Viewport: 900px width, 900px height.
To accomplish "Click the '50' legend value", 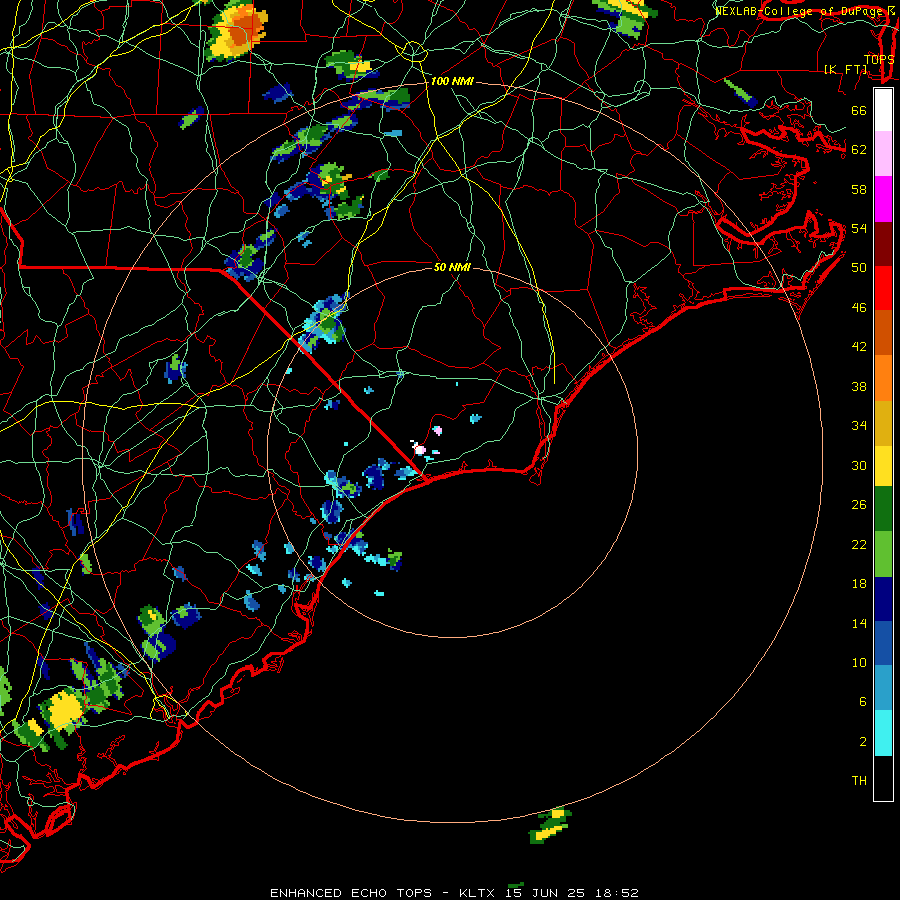I will (x=859, y=268).
